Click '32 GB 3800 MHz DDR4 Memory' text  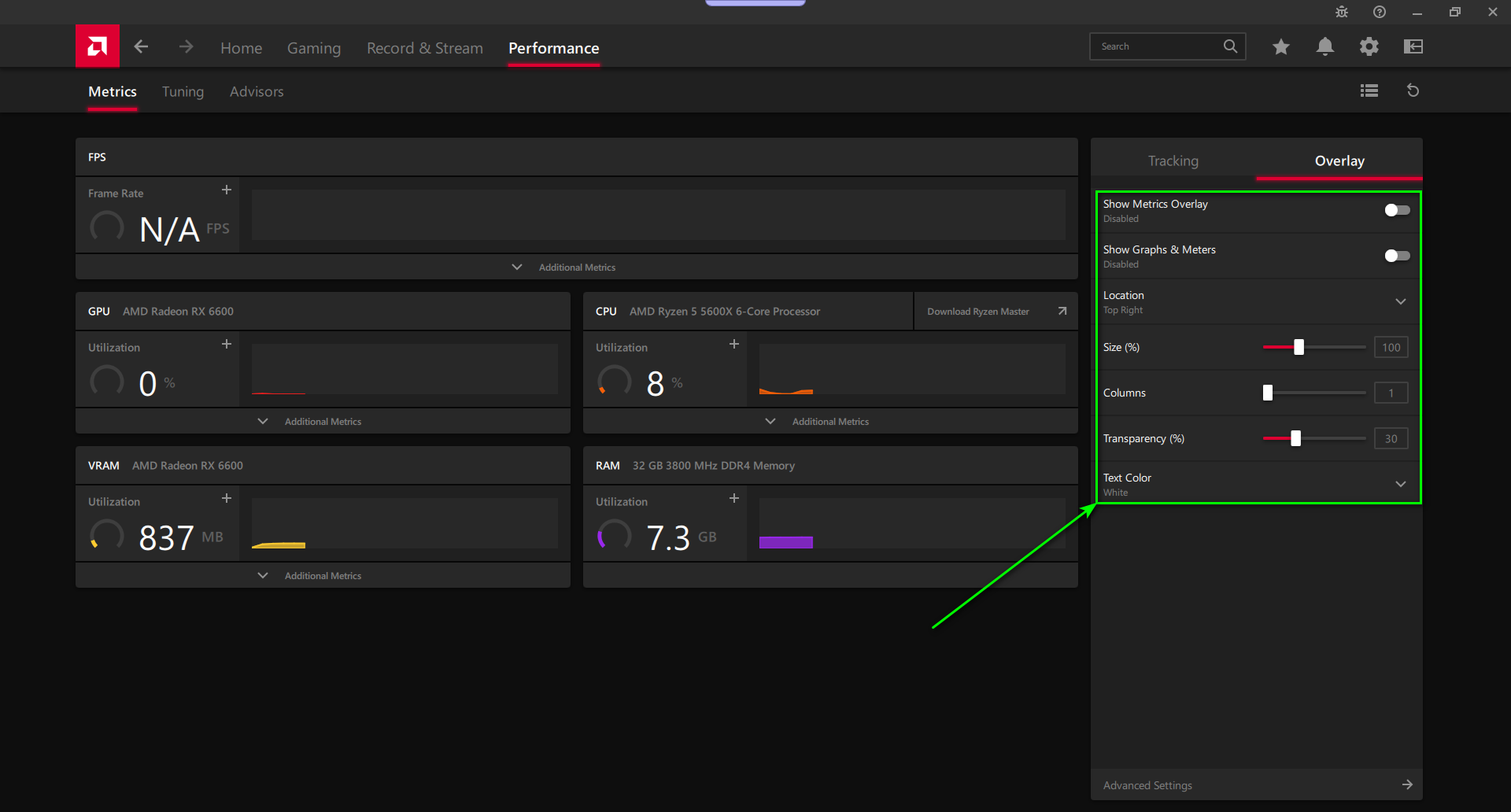coord(714,465)
